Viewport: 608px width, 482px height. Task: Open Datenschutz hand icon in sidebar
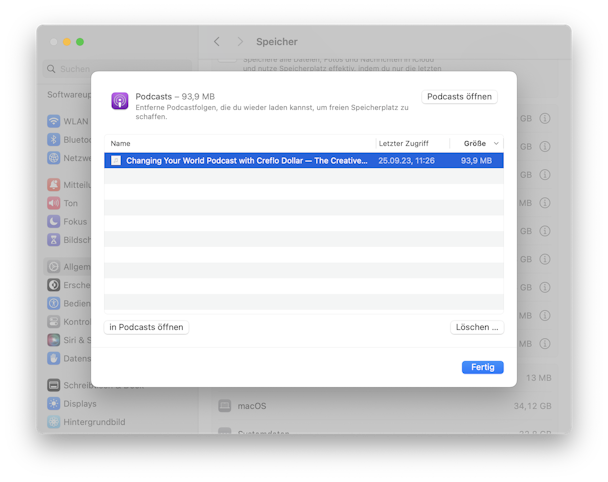point(54,358)
